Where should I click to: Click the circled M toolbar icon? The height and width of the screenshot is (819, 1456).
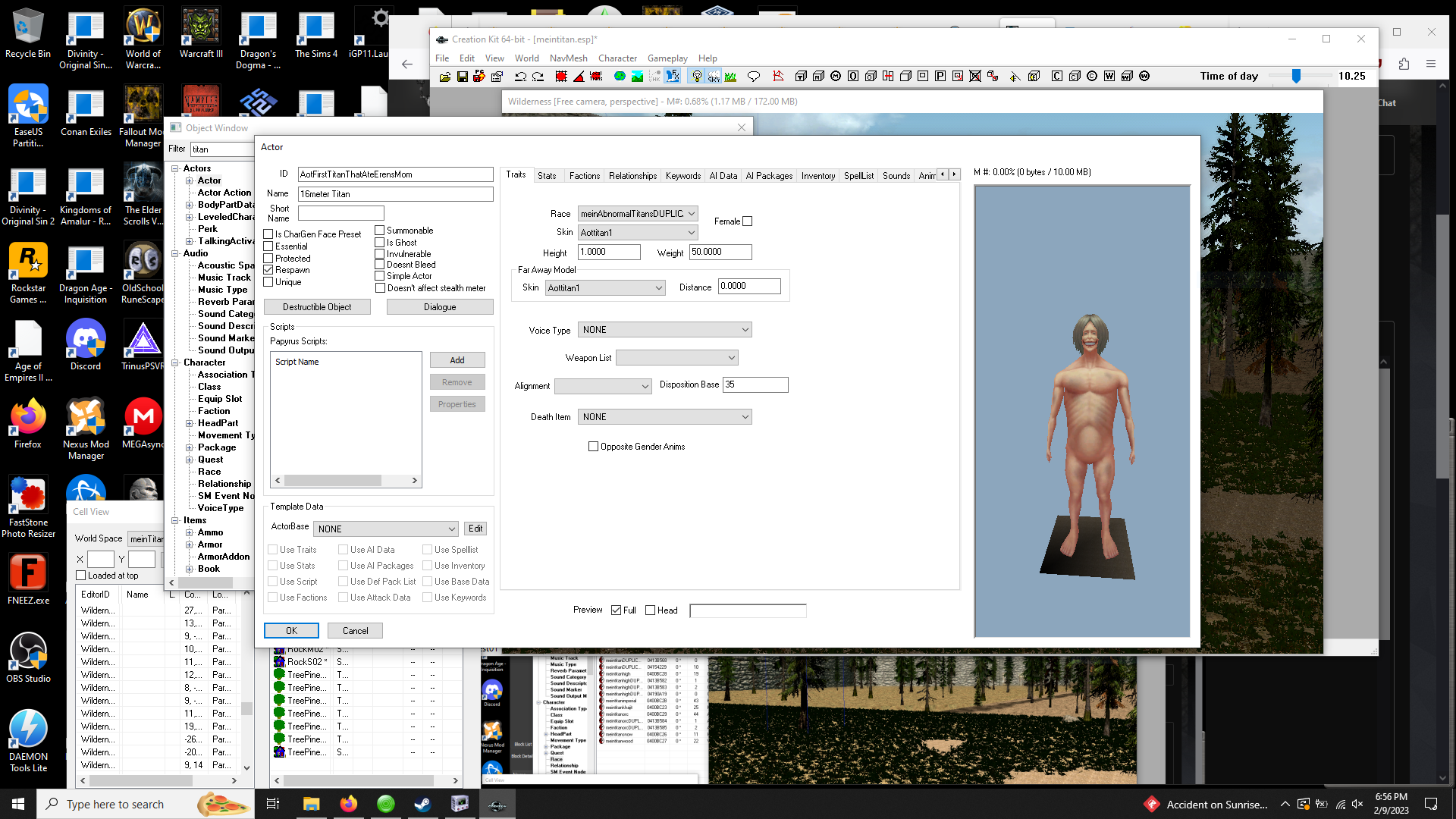click(x=836, y=76)
